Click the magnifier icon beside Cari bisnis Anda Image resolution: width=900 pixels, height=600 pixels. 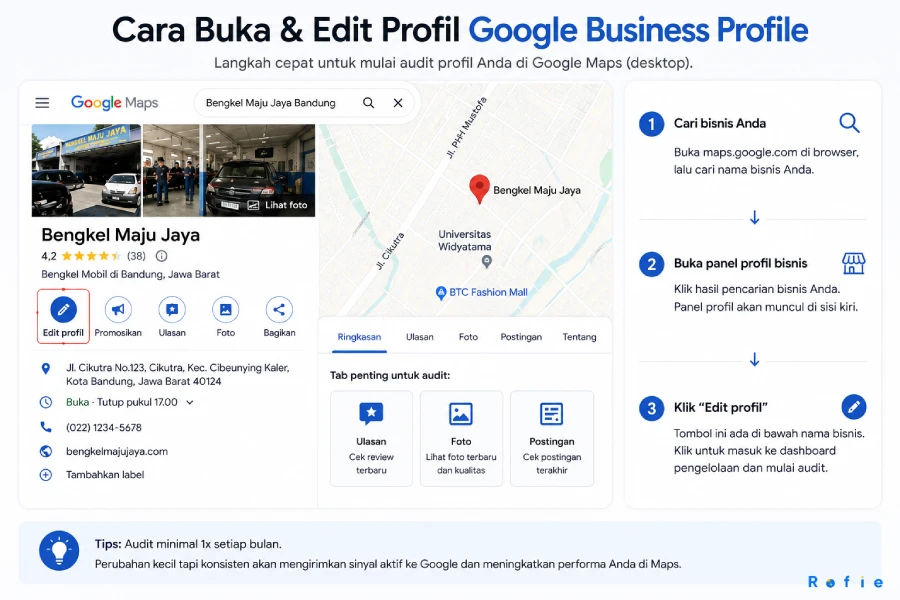click(x=849, y=123)
